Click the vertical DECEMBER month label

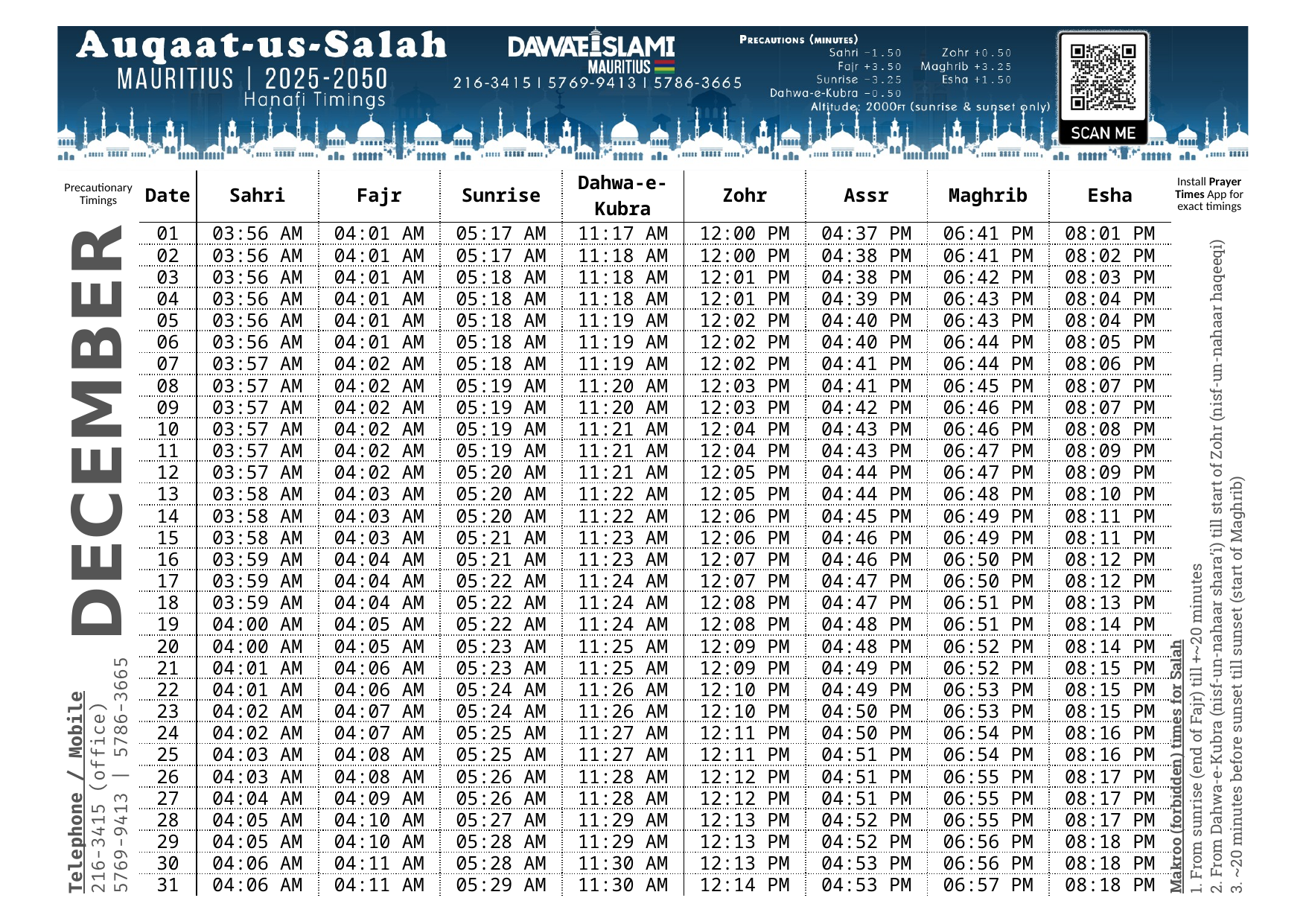pos(98,430)
